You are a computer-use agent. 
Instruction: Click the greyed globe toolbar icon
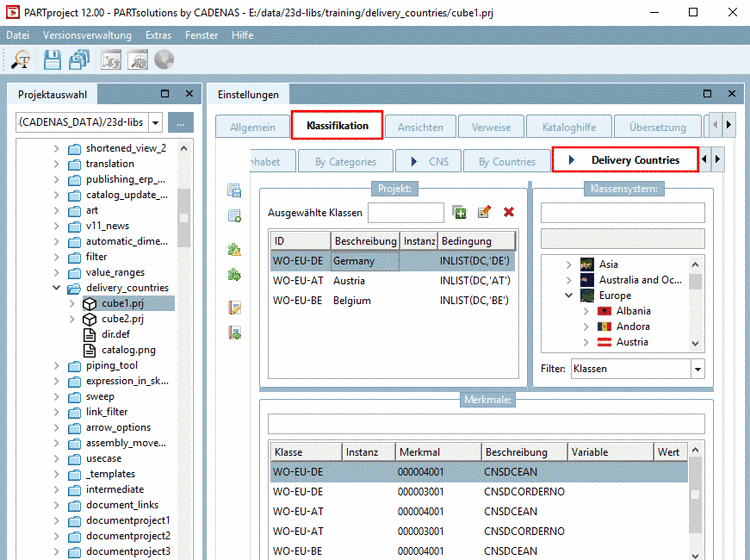point(164,60)
